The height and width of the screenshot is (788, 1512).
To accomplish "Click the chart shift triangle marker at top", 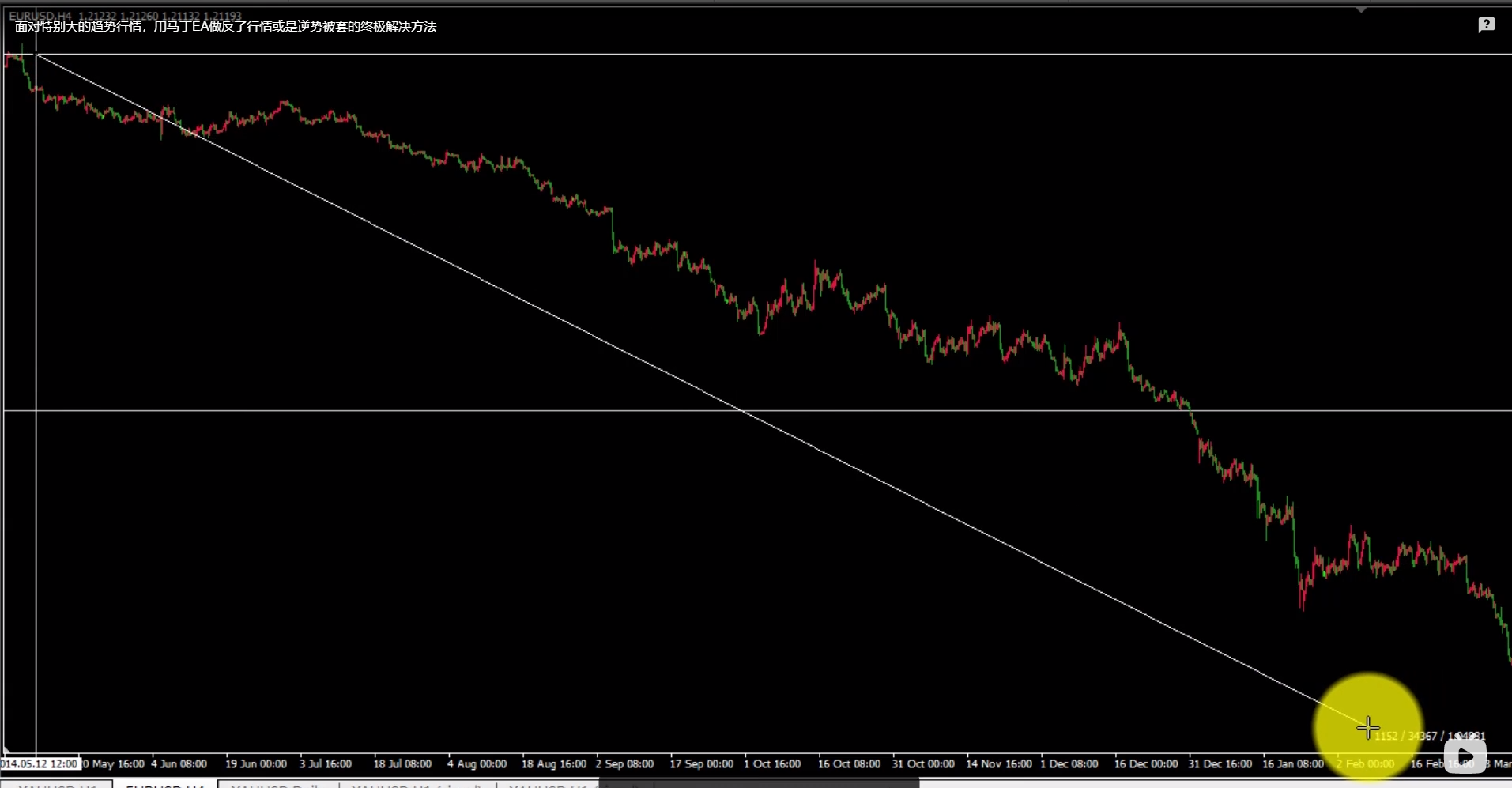I will click(1361, 10).
